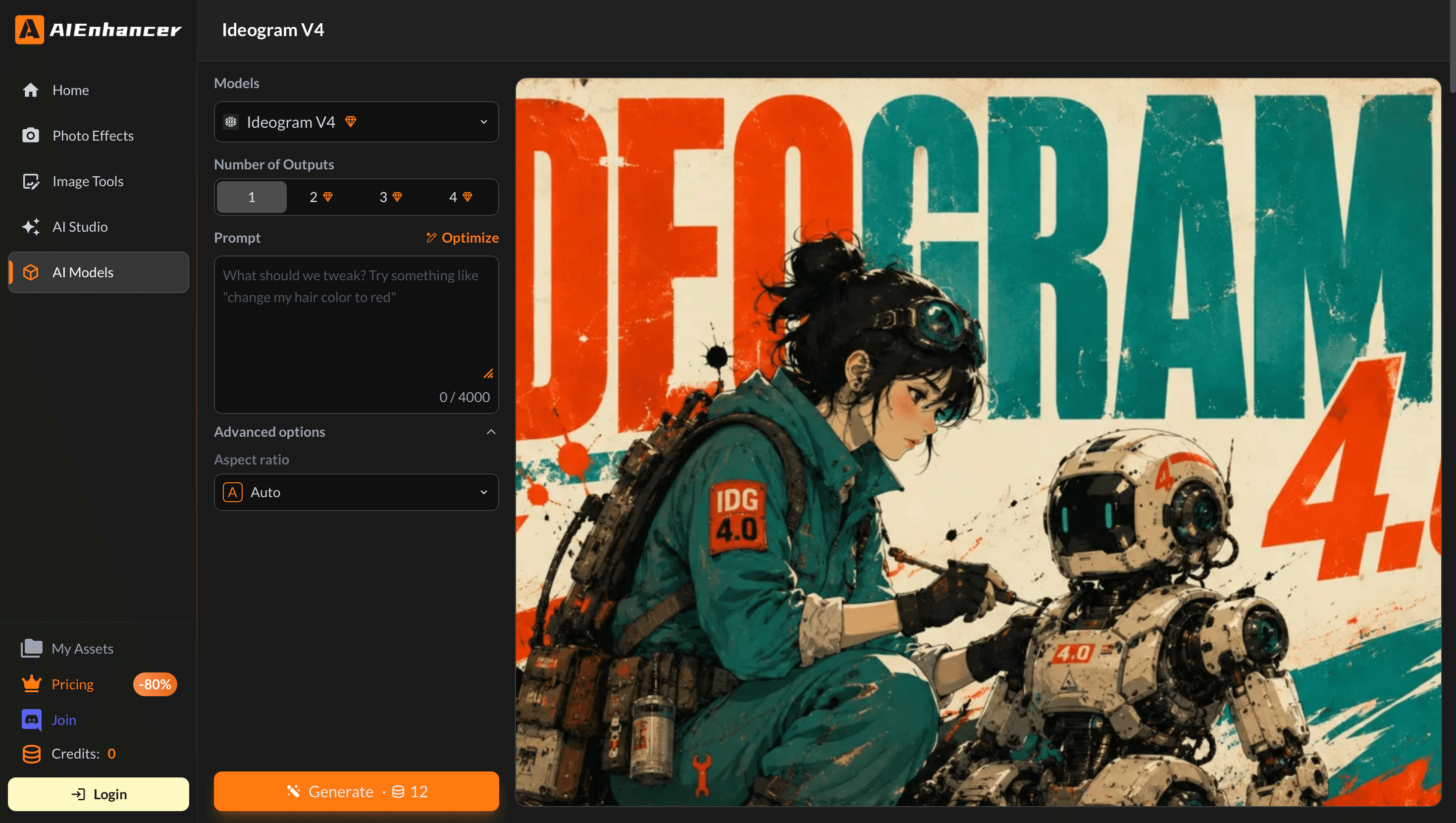Click the Discord Join icon
The height and width of the screenshot is (823, 1456).
pyautogui.click(x=32, y=720)
